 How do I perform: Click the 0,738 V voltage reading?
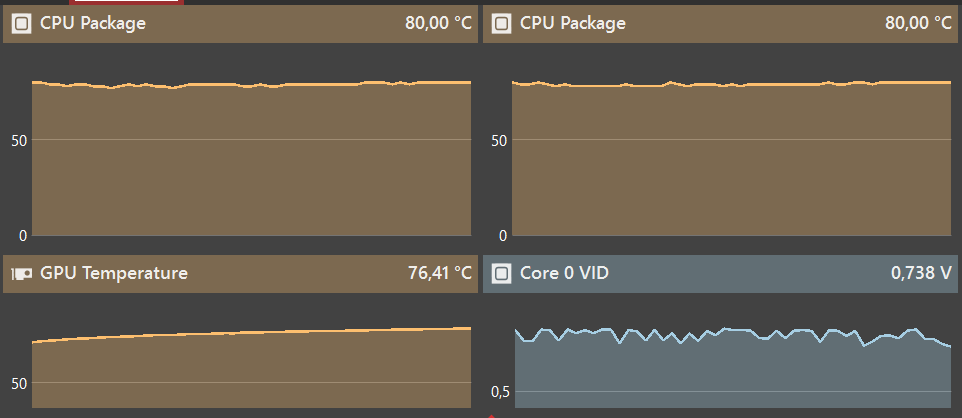click(x=920, y=273)
